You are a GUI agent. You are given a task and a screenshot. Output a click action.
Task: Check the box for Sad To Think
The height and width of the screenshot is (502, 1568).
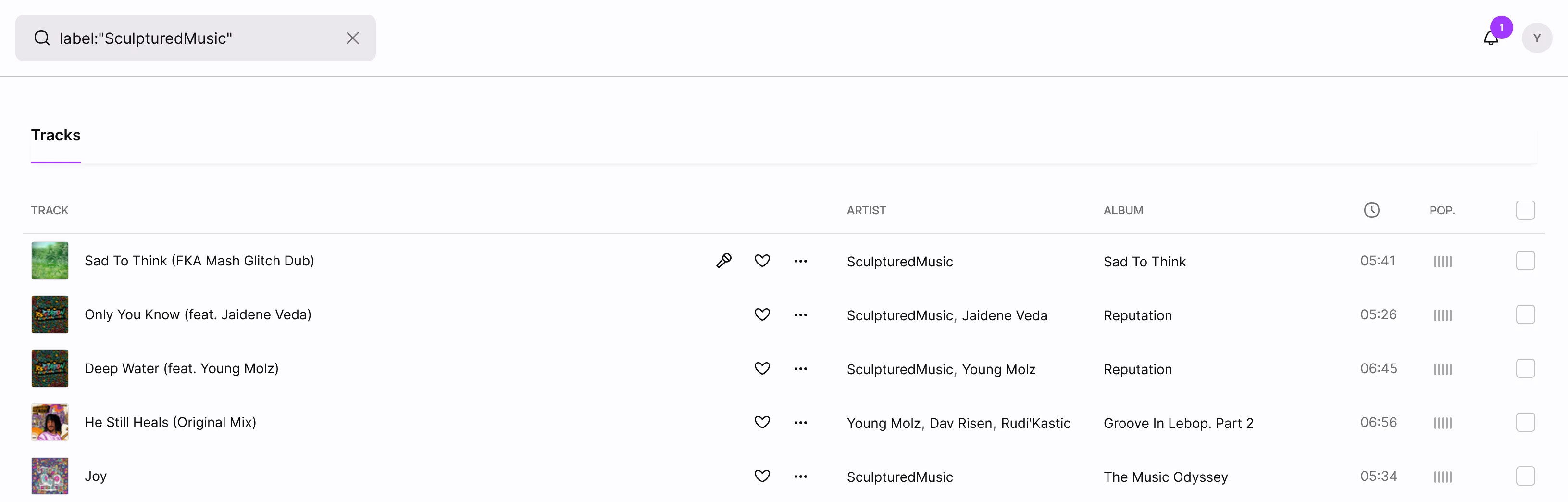tap(1525, 261)
